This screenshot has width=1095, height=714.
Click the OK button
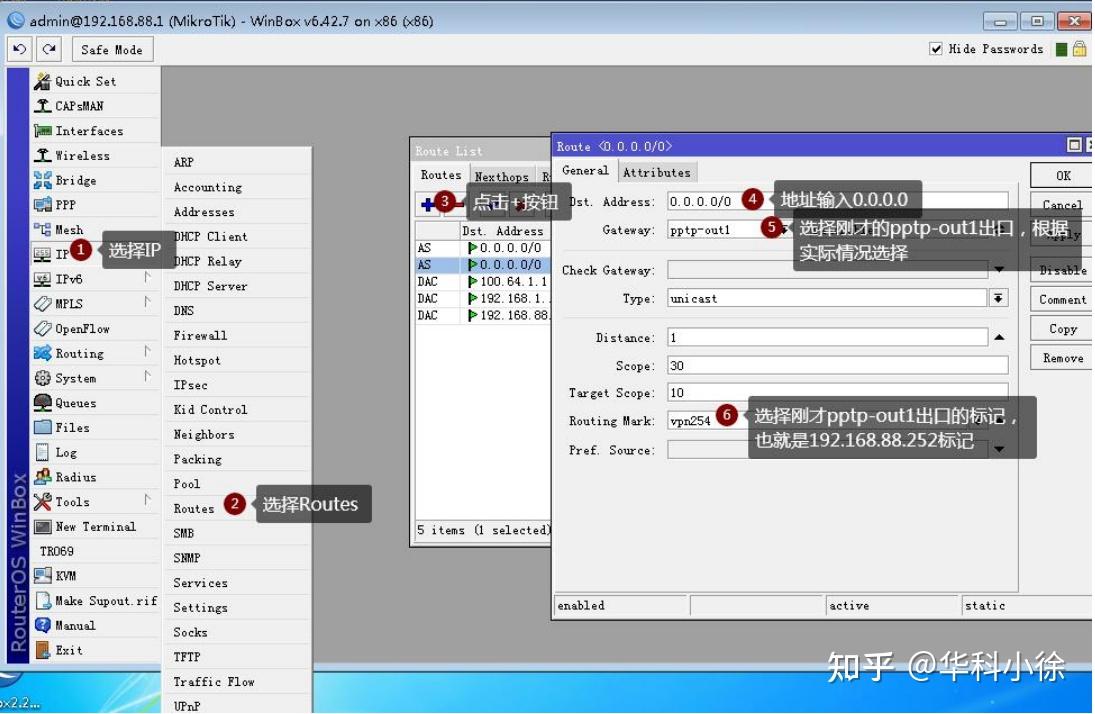[x=1062, y=175]
